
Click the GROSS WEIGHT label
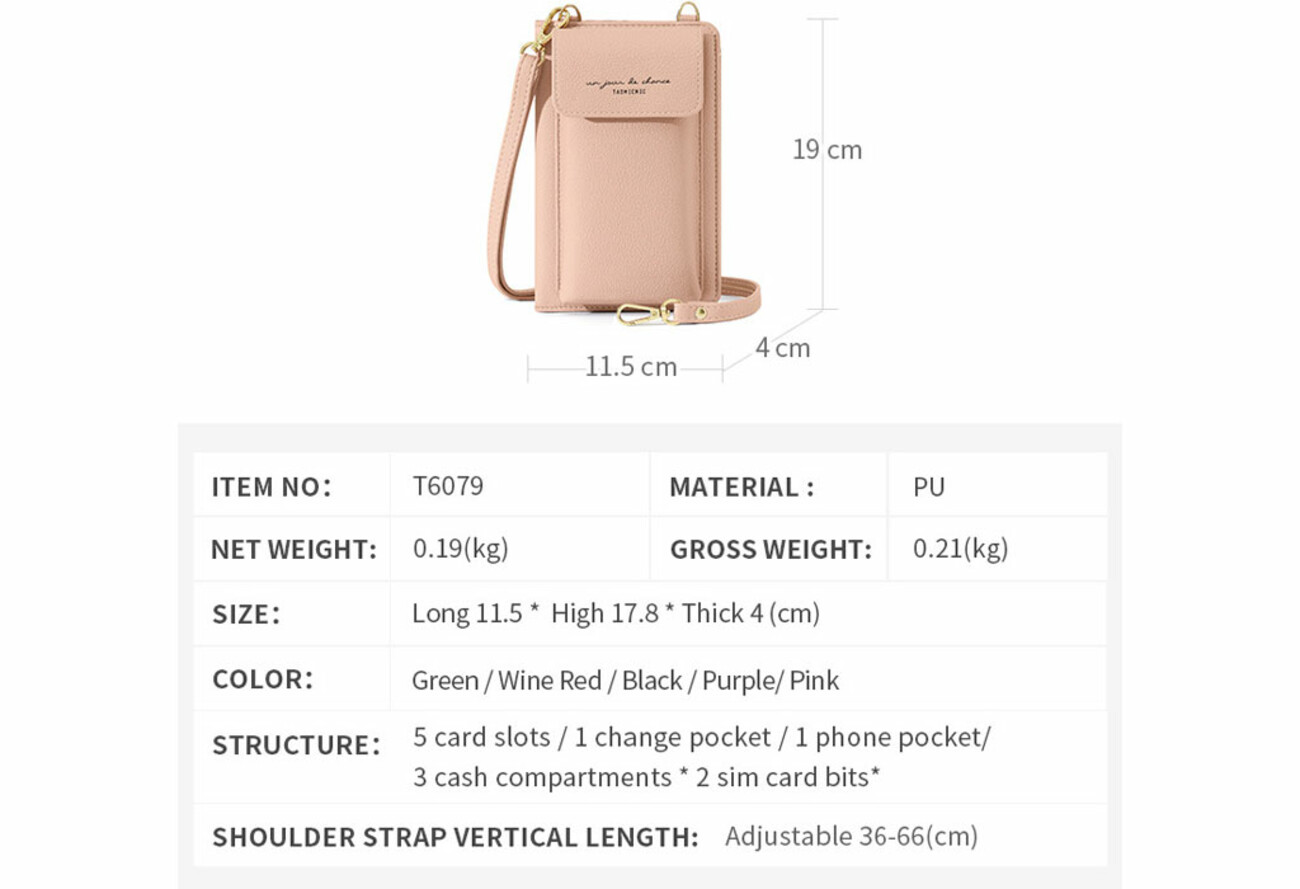coord(771,550)
